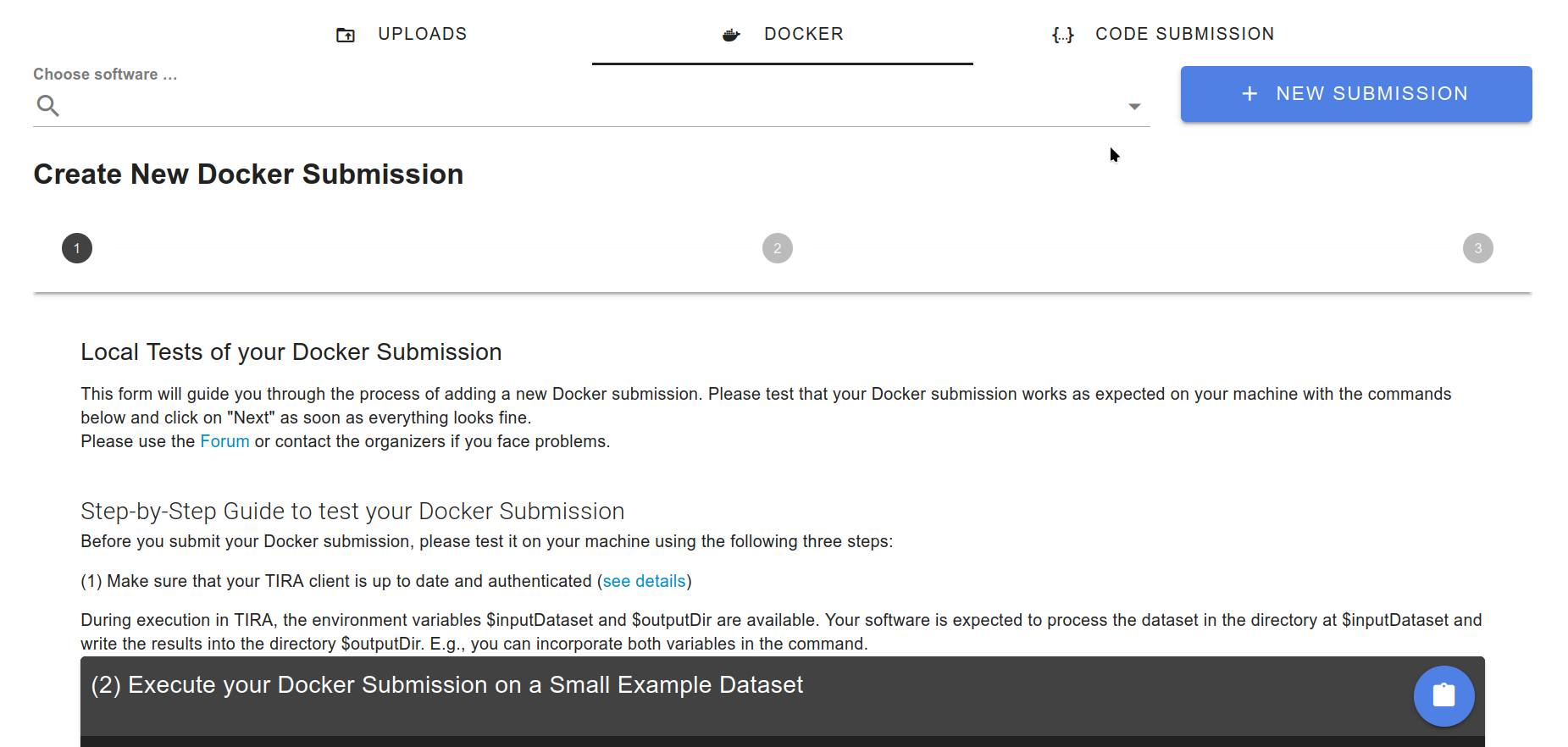Viewport: 1568px width, 747px height.
Task: Click the Uploads folder icon
Action: pos(346,35)
